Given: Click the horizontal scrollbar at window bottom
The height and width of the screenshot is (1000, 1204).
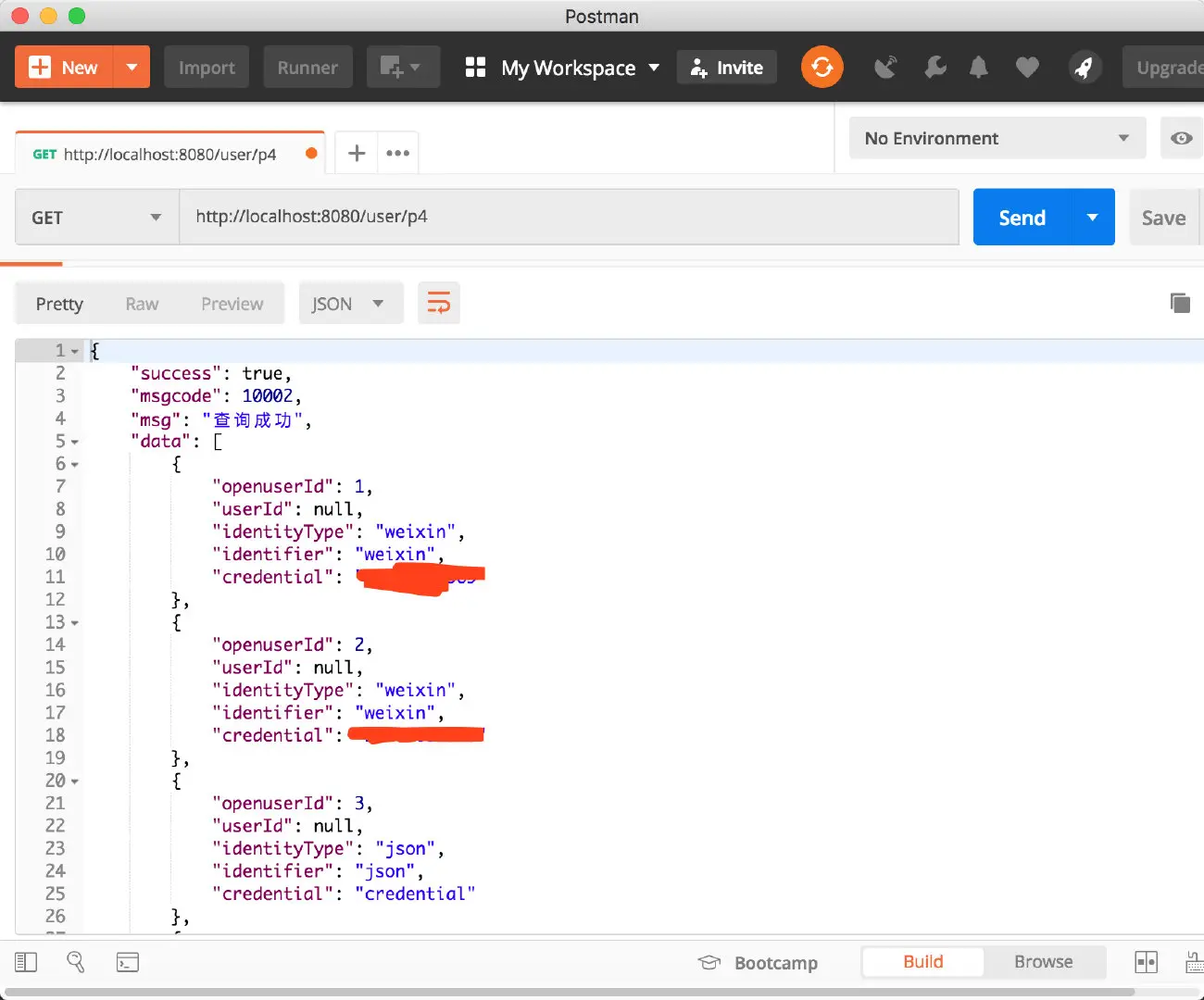Looking at the screenshot, I should coord(569,993).
